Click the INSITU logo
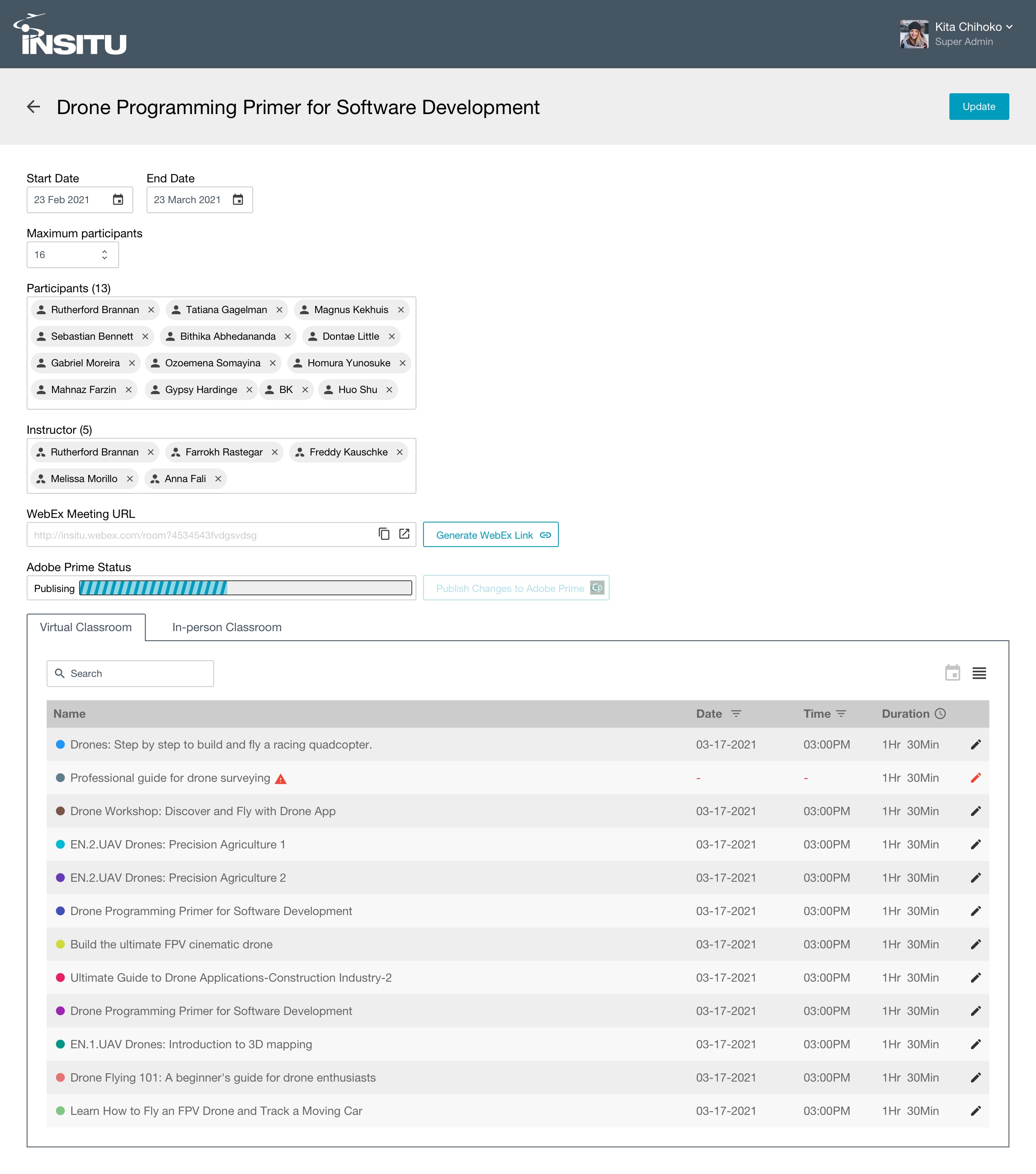1036x1174 pixels. [70, 35]
